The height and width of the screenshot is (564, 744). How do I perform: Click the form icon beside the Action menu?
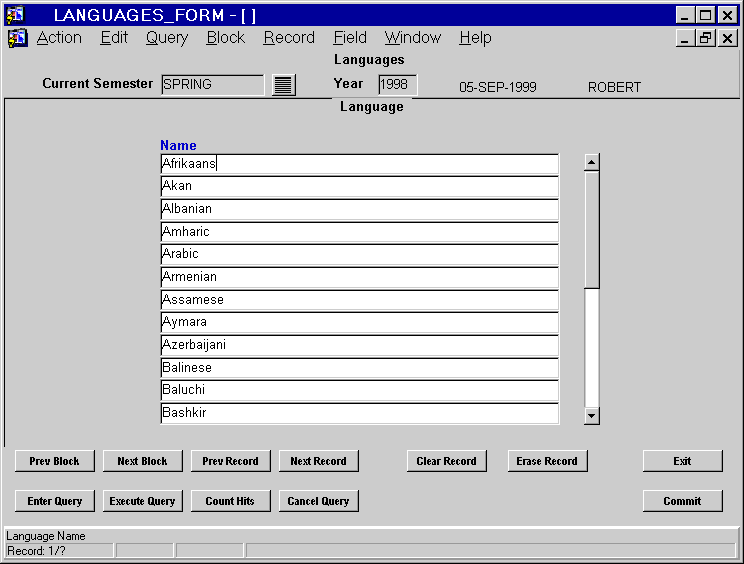[x=18, y=38]
